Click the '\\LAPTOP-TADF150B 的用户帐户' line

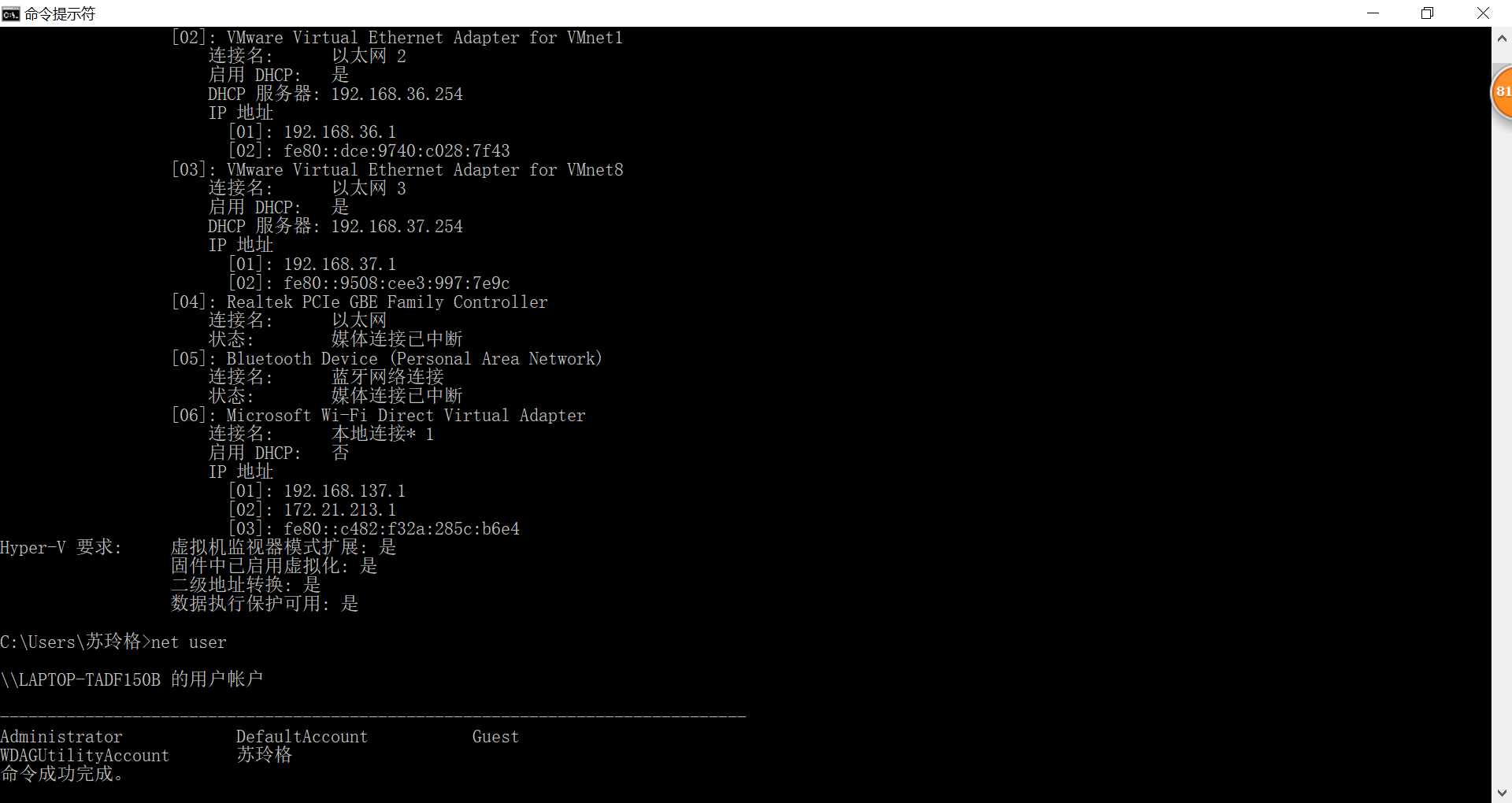tap(132, 679)
